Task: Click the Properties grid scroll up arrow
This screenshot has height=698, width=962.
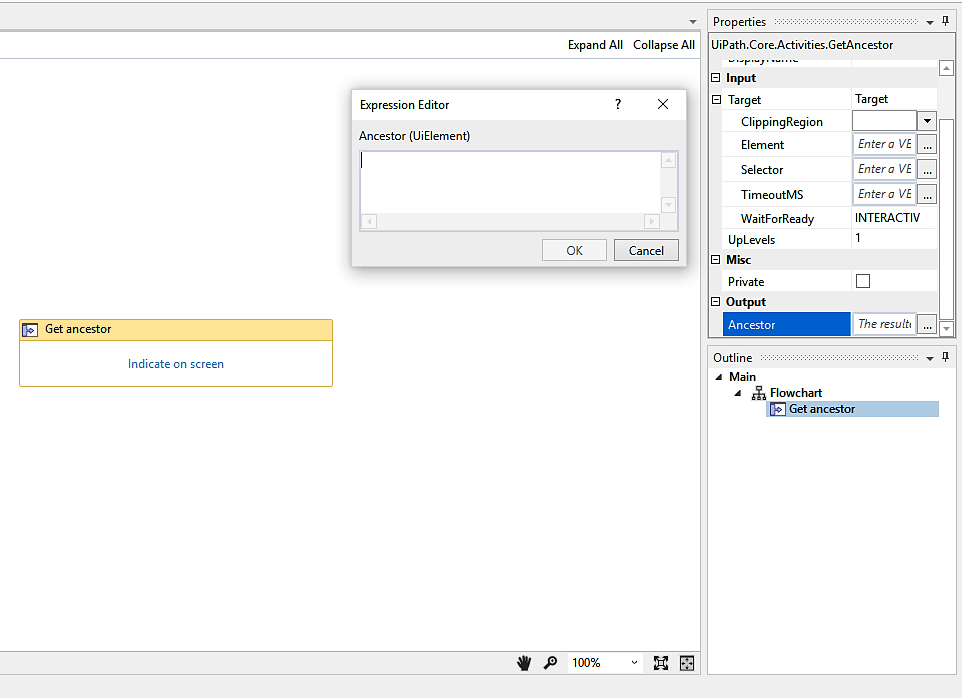Action: point(946,68)
